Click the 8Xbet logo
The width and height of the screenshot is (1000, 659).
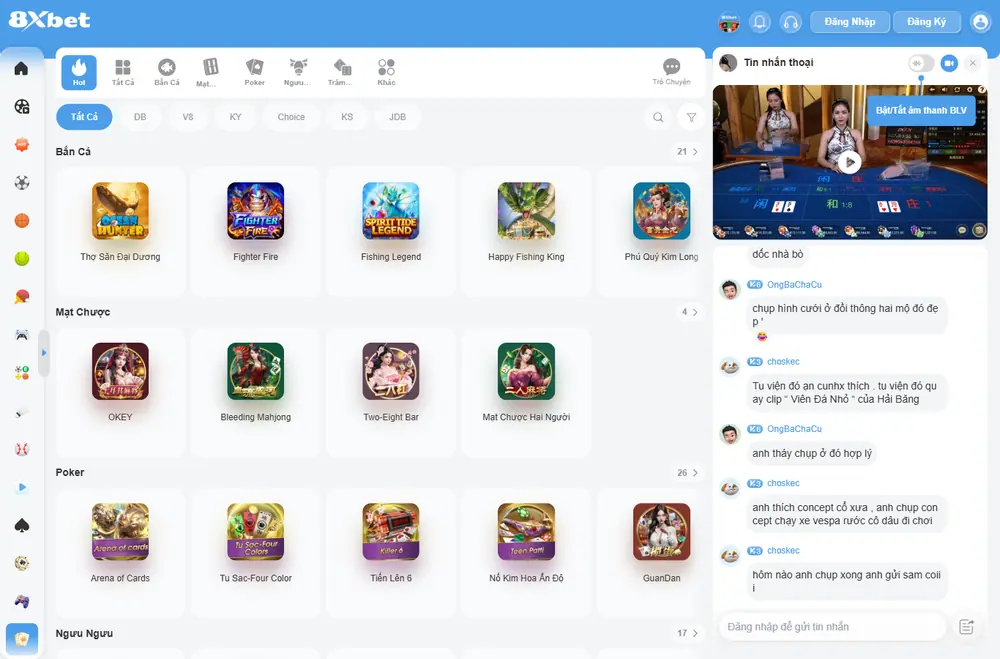tap(50, 20)
